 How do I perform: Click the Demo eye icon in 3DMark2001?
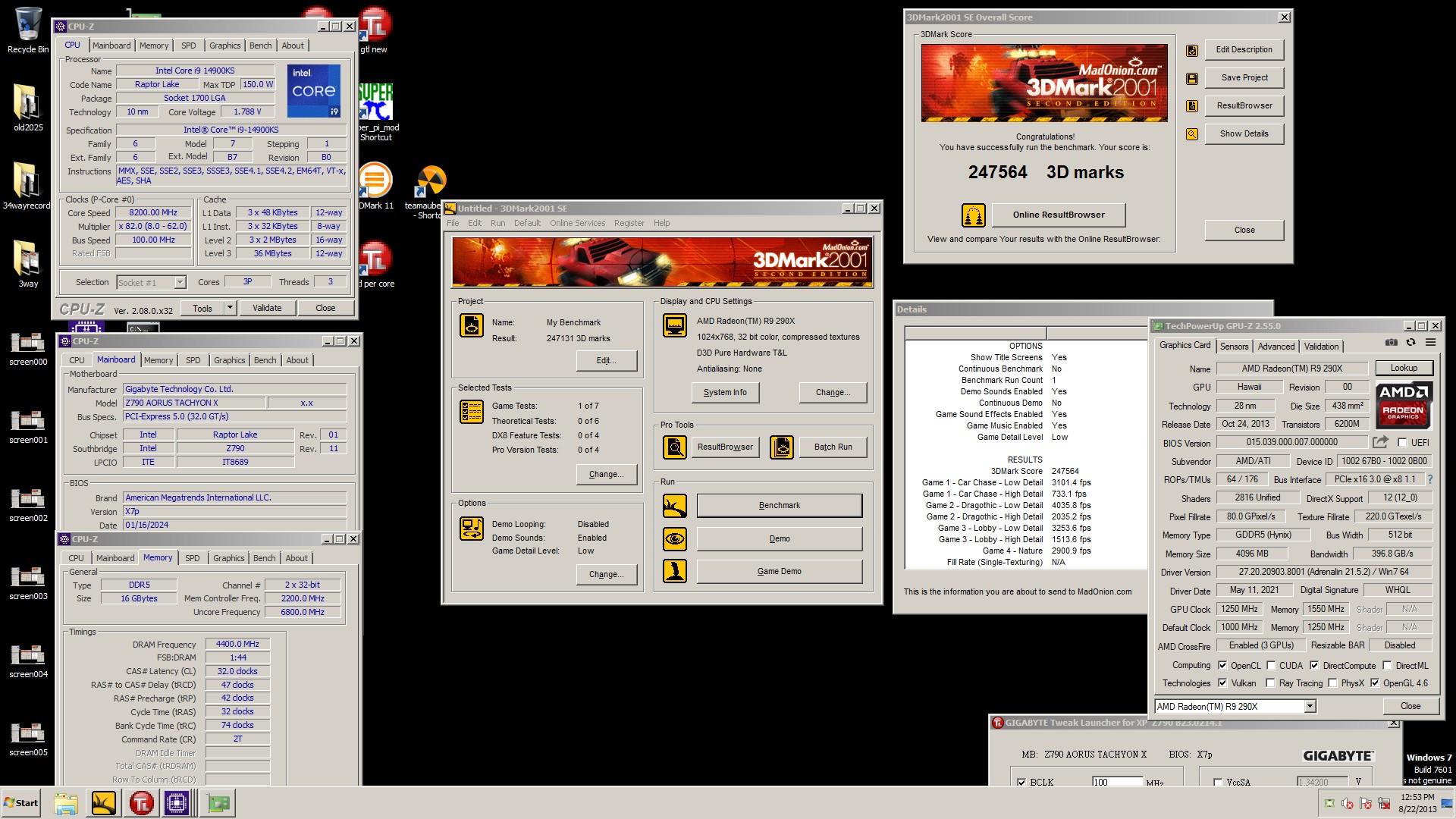pos(675,539)
